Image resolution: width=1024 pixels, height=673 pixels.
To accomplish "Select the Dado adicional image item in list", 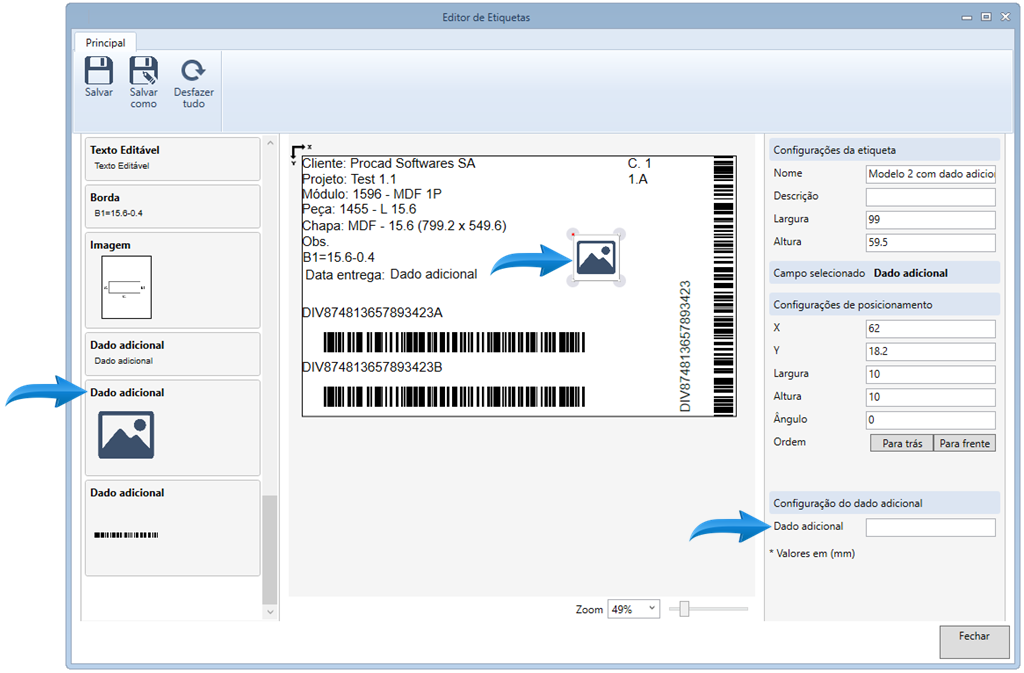I will (172, 428).
